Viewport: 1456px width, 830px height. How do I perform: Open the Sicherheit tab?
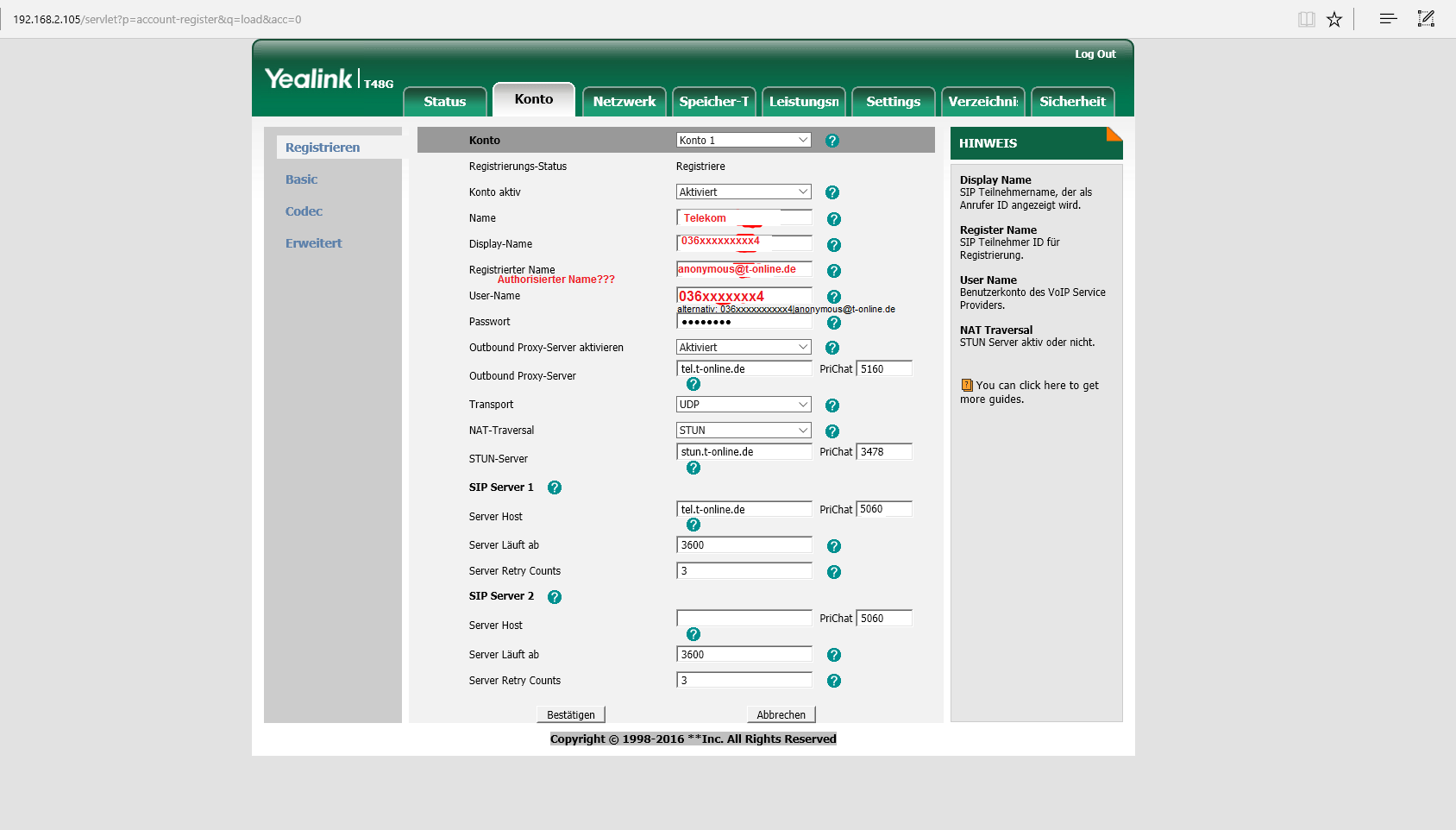1073,102
